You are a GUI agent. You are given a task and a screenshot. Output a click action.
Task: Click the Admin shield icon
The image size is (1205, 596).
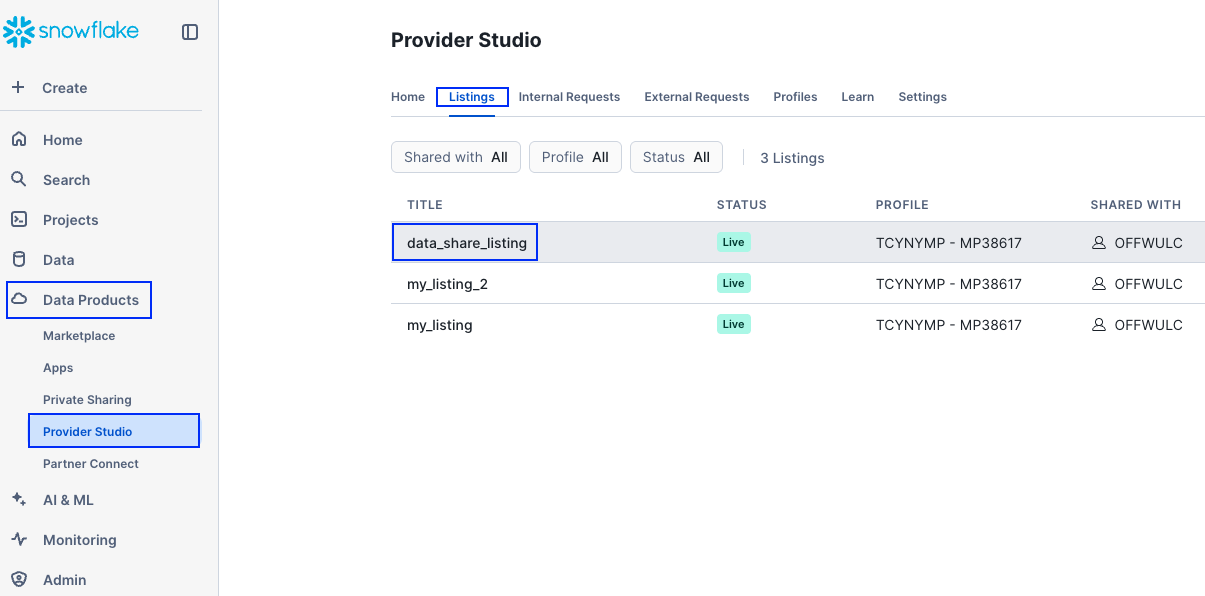pyautogui.click(x=19, y=580)
